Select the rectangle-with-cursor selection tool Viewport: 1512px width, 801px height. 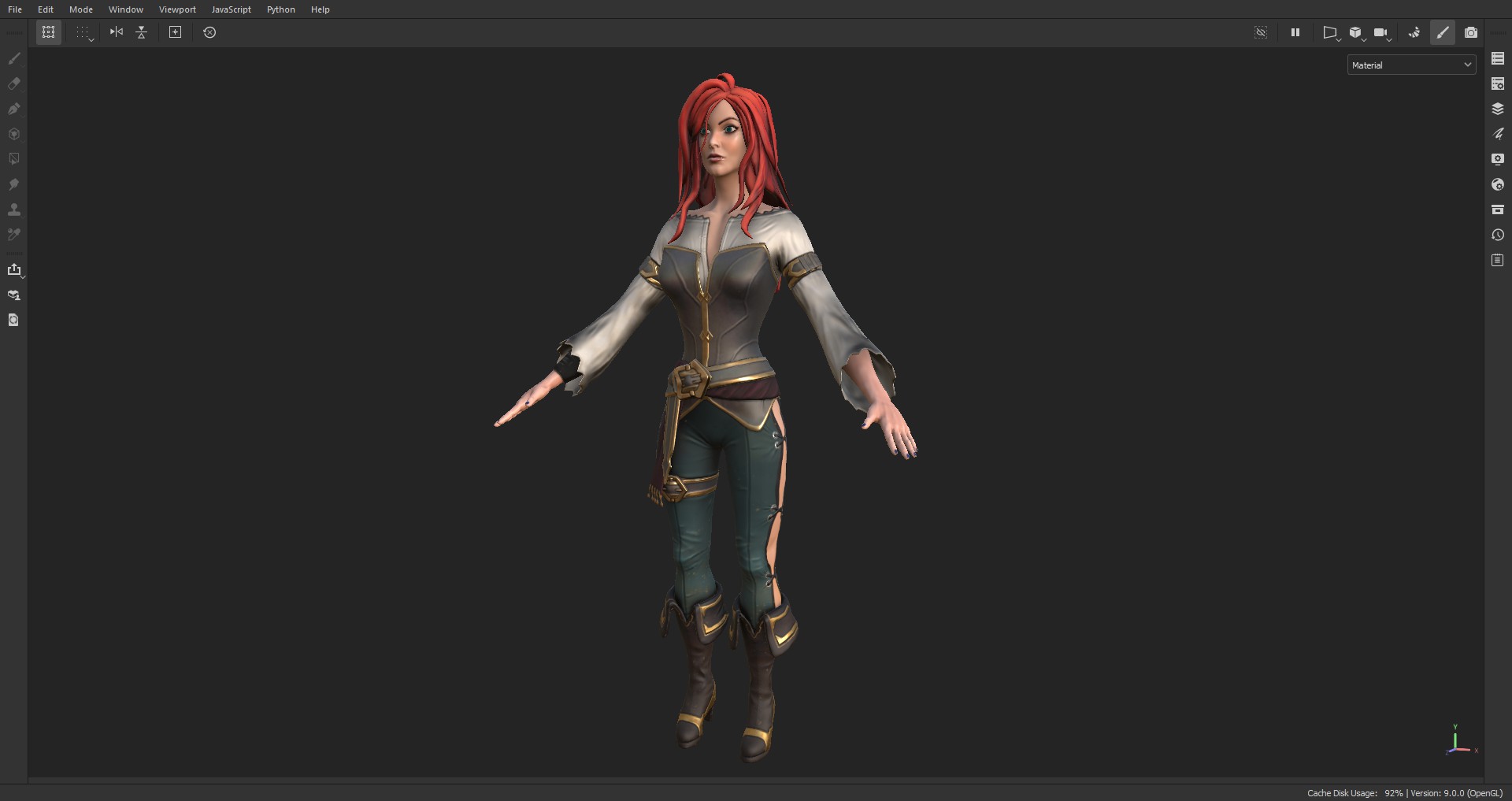(14, 159)
